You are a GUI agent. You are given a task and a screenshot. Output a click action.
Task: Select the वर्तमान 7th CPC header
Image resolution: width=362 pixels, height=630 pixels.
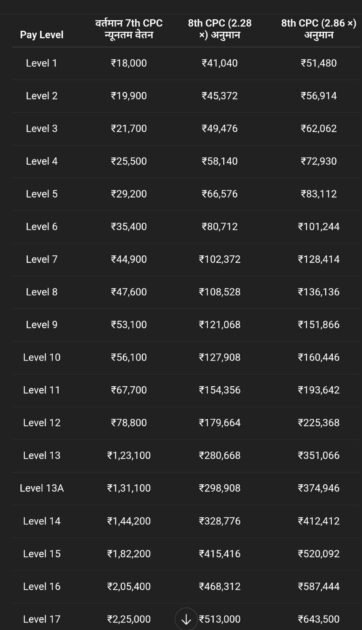(x=129, y=29)
